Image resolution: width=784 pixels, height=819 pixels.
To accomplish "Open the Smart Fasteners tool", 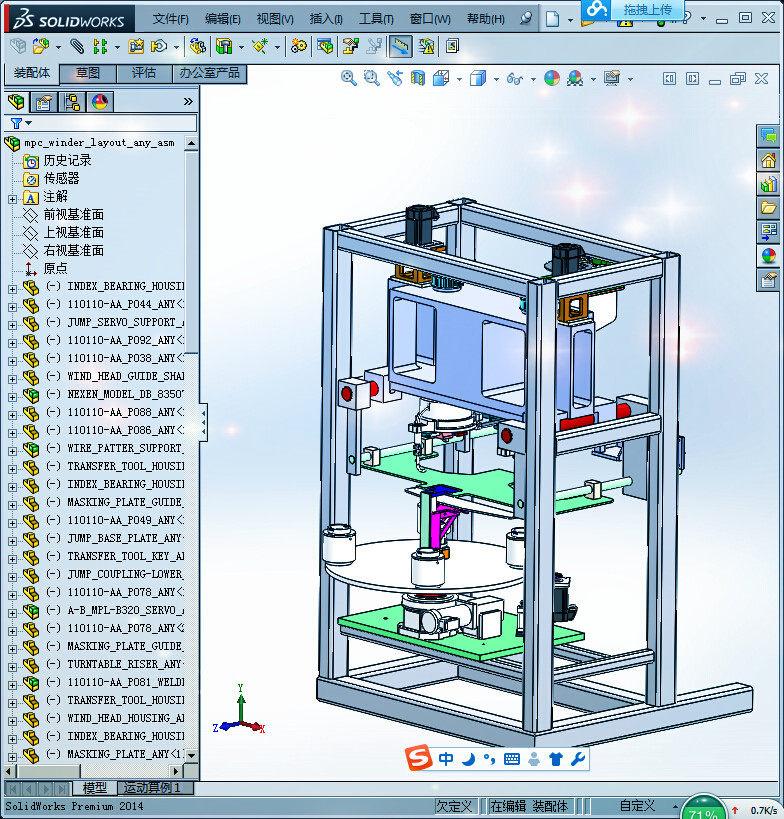I will [x=136, y=46].
